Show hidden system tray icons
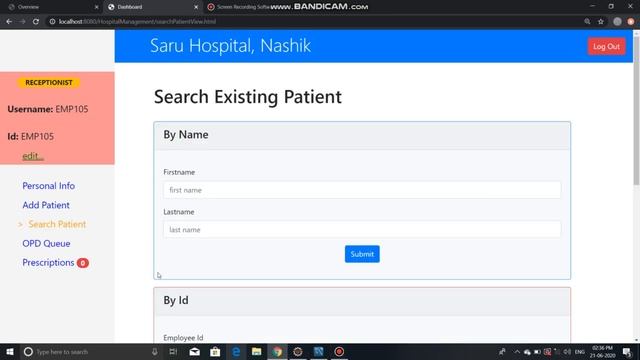The width and height of the screenshot is (640, 360). coord(517,351)
